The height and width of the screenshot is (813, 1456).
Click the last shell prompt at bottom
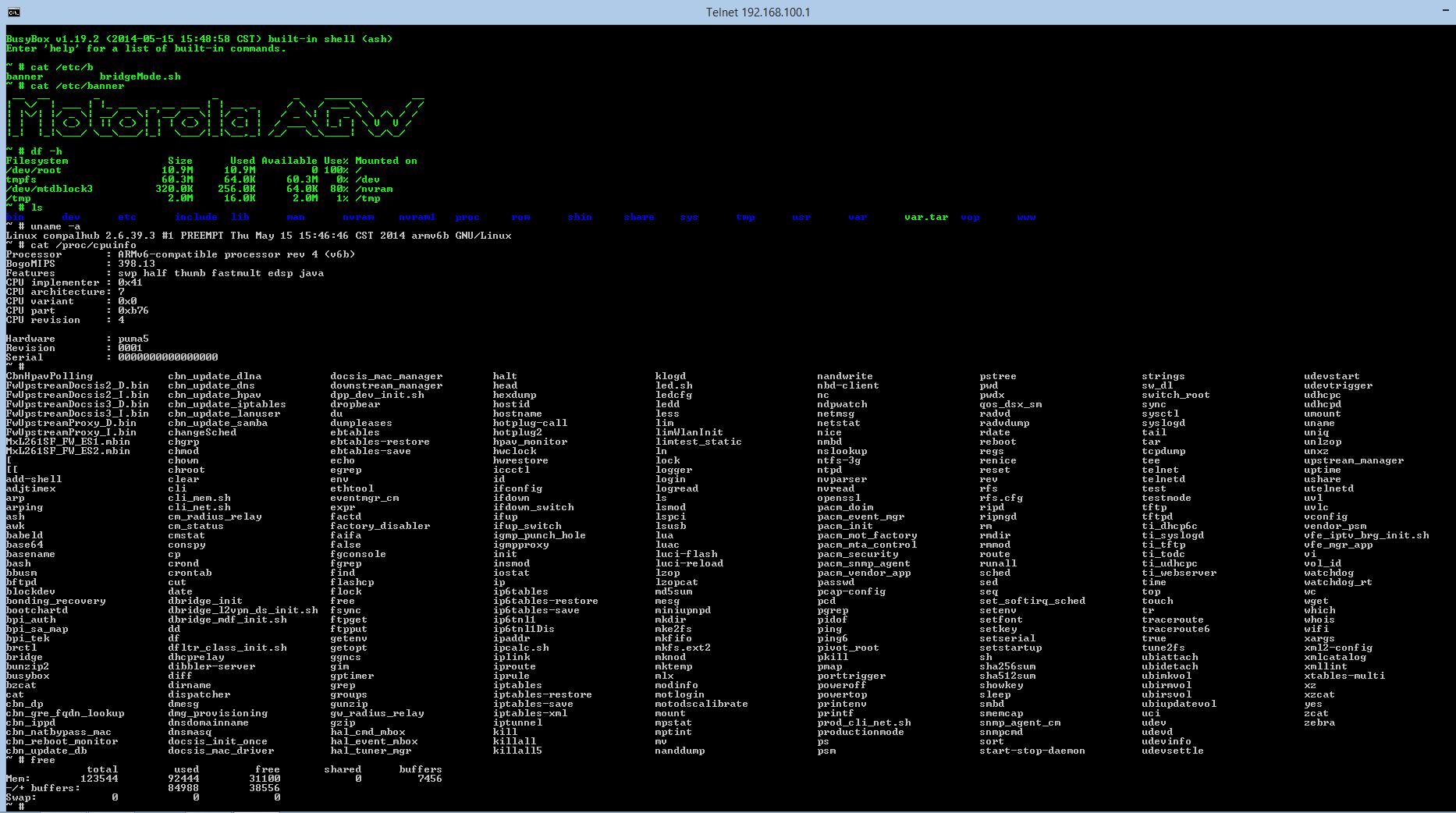point(16,806)
